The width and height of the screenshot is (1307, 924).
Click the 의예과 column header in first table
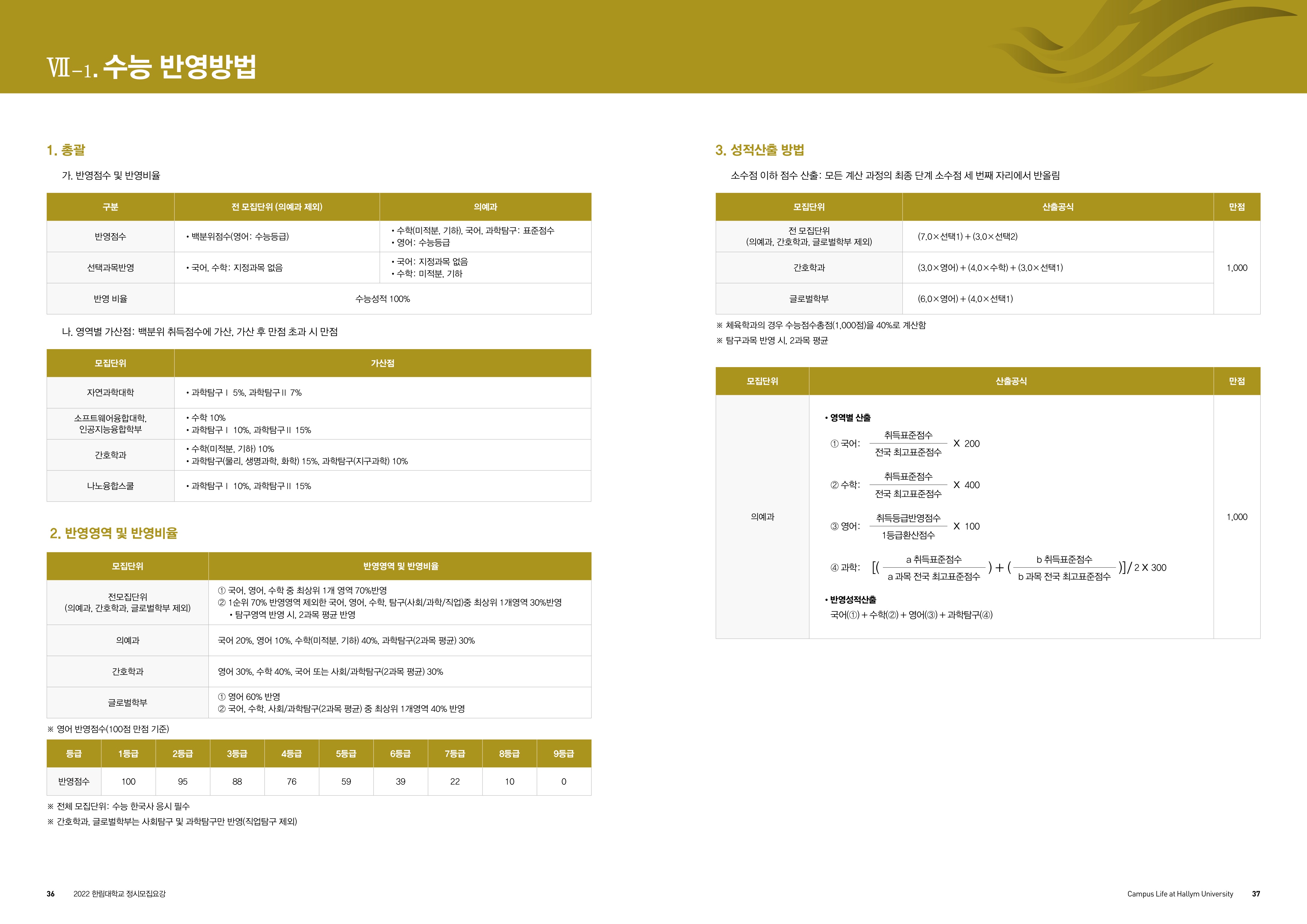[x=485, y=207]
